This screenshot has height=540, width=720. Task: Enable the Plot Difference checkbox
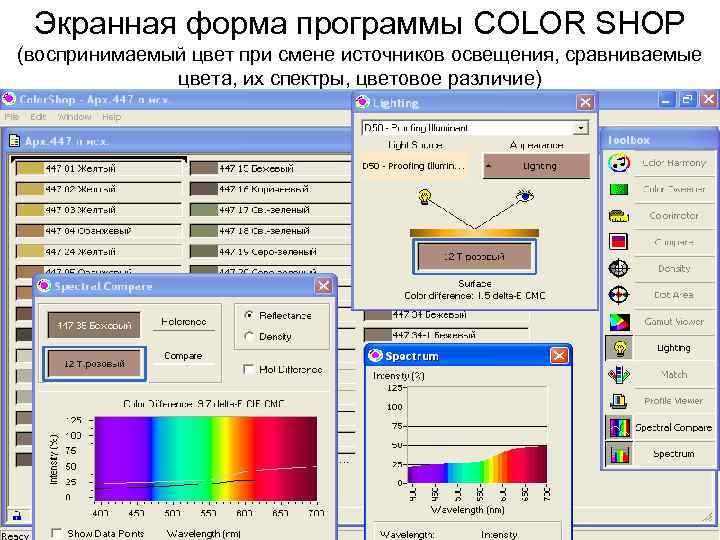point(248,369)
